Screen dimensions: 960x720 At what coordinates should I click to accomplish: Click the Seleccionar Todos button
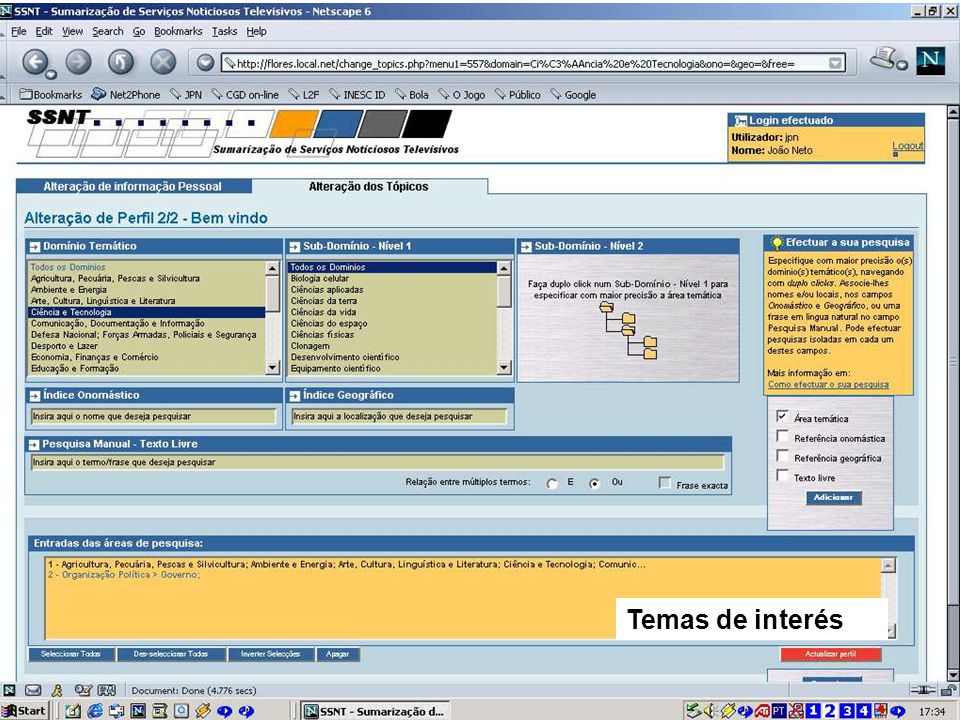[x=71, y=654]
